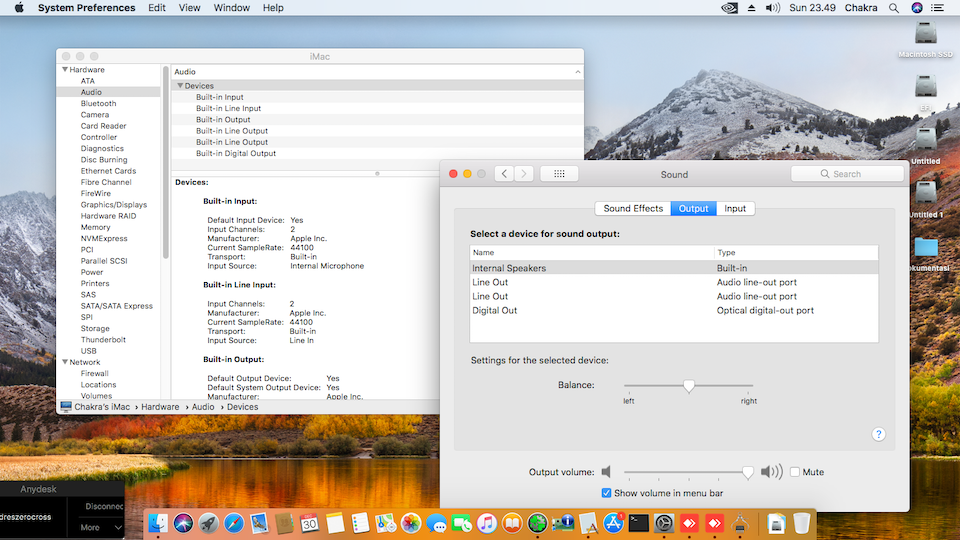Switch to Sound Effects tab
The height and width of the screenshot is (540, 960).
pyautogui.click(x=633, y=208)
